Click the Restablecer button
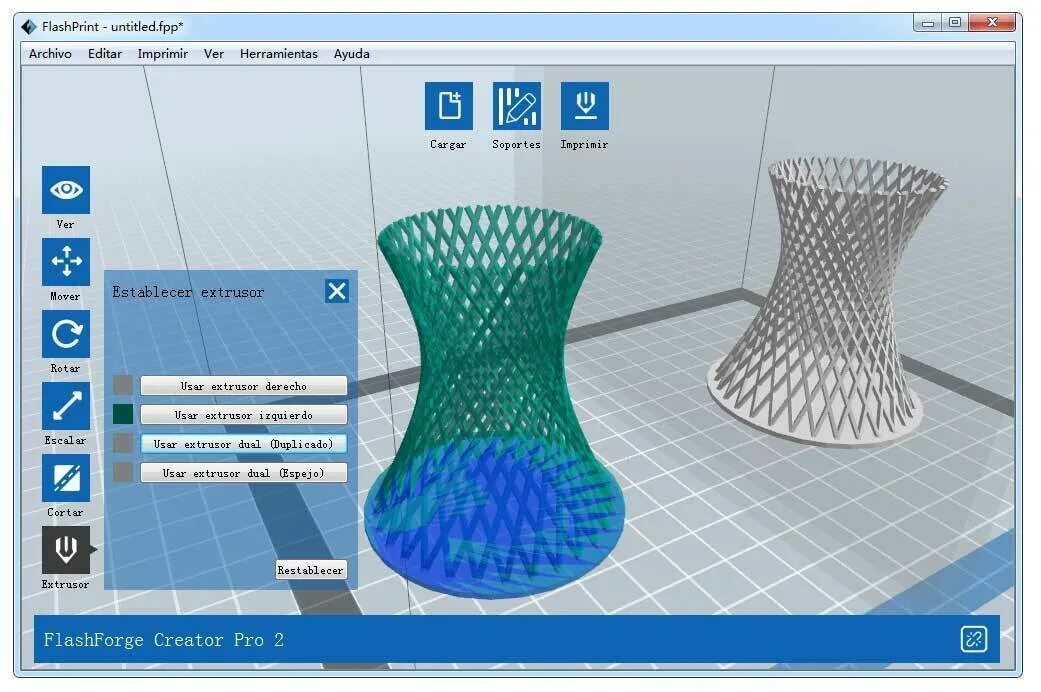 pos(311,570)
